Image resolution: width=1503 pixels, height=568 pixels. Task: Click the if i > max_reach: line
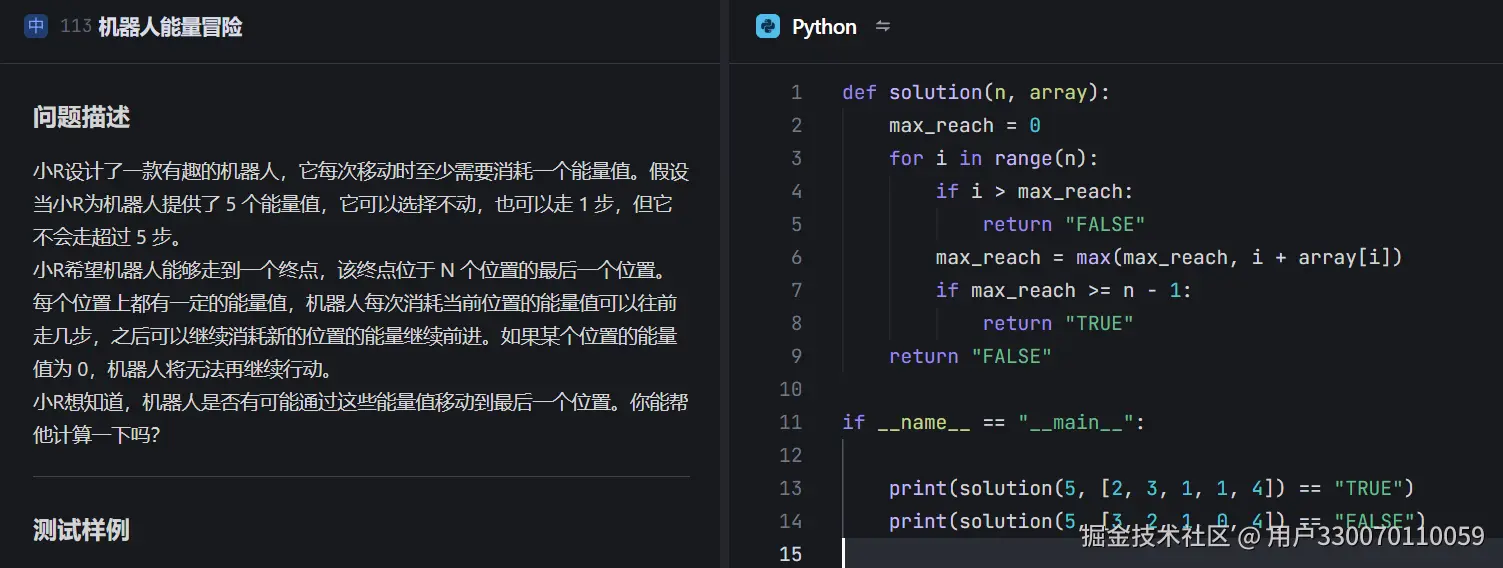pos(1035,191)
